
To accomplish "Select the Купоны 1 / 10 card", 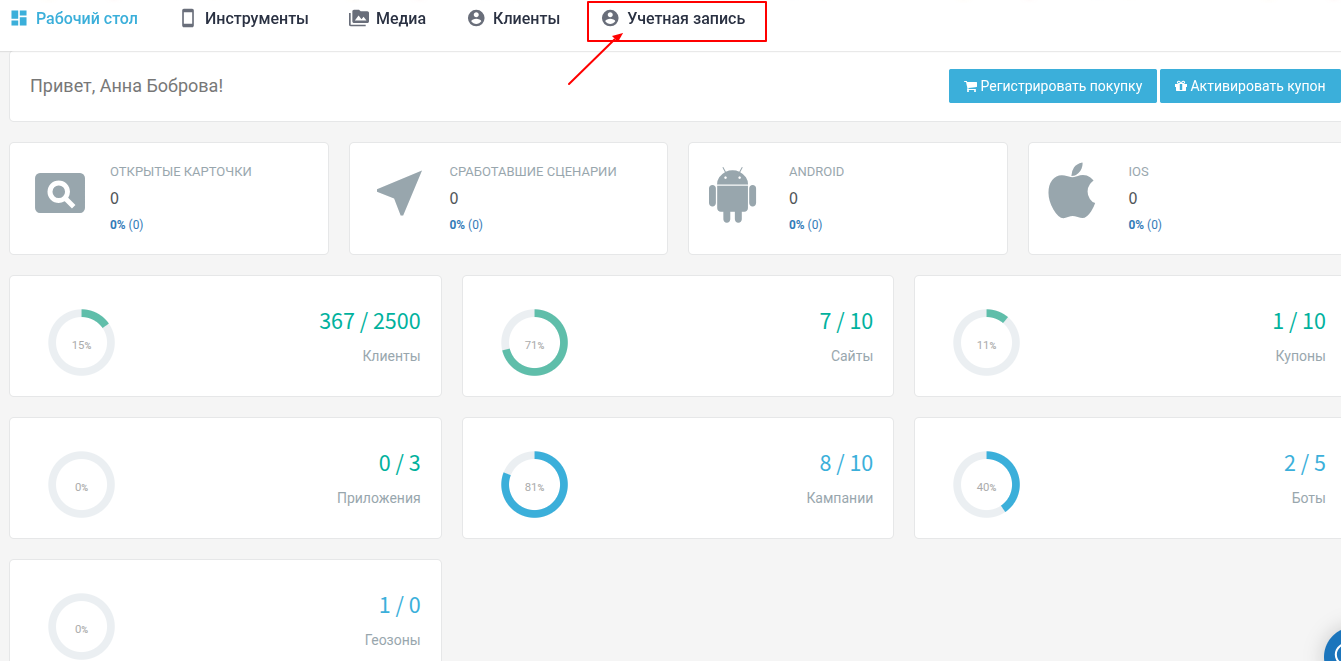I will (x=1127, y=336).
